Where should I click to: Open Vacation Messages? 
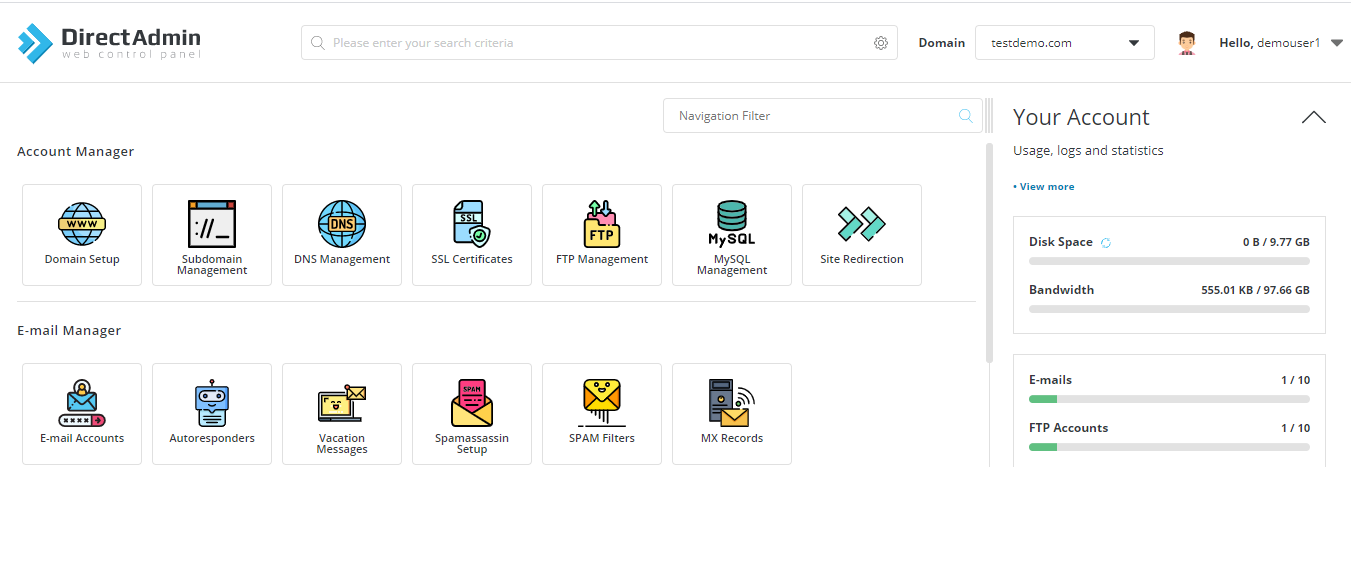tap(342, 414)
